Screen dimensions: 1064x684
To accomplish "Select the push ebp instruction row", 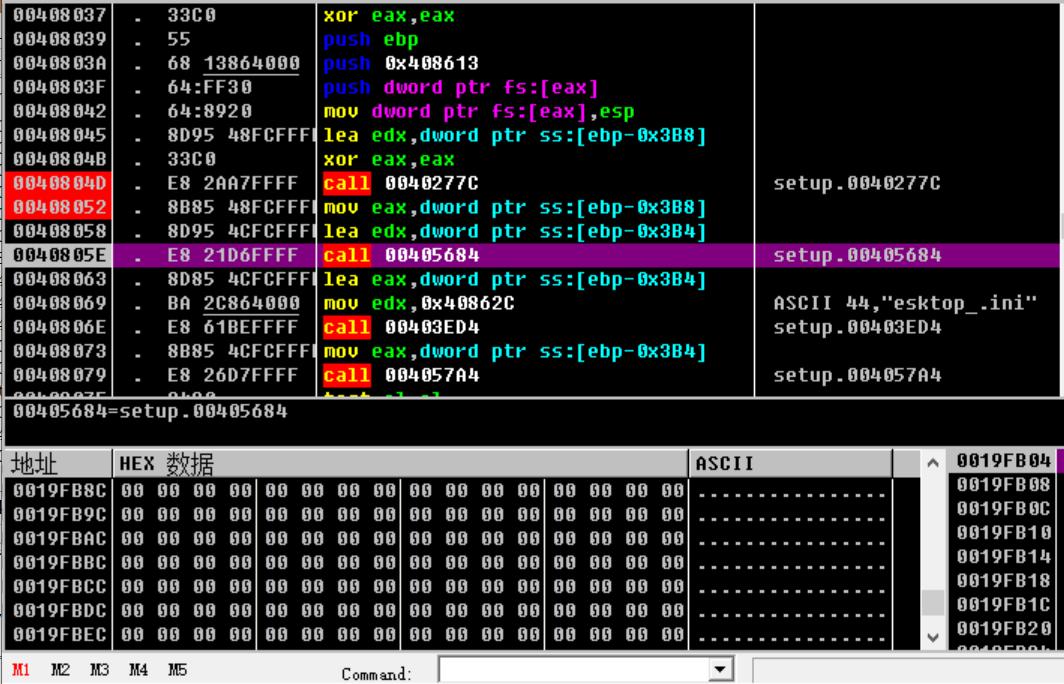I will click(371, 39).
